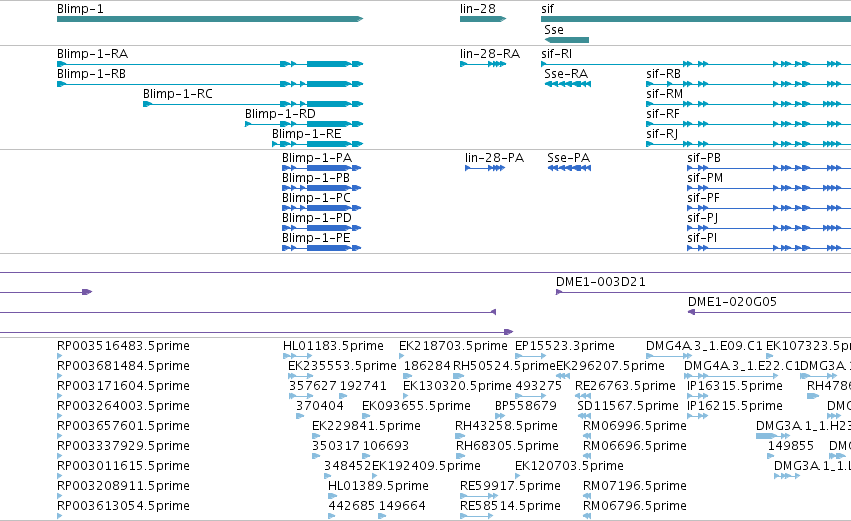Click the sif-PF protein label
This screenshot has height=521, width=851.
[703, 198]
